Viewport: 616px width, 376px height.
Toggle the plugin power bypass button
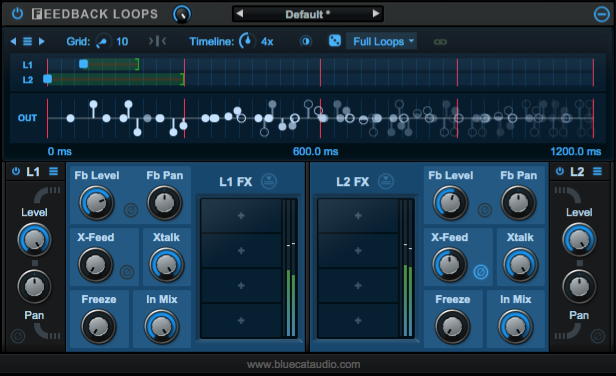point(17,14)
